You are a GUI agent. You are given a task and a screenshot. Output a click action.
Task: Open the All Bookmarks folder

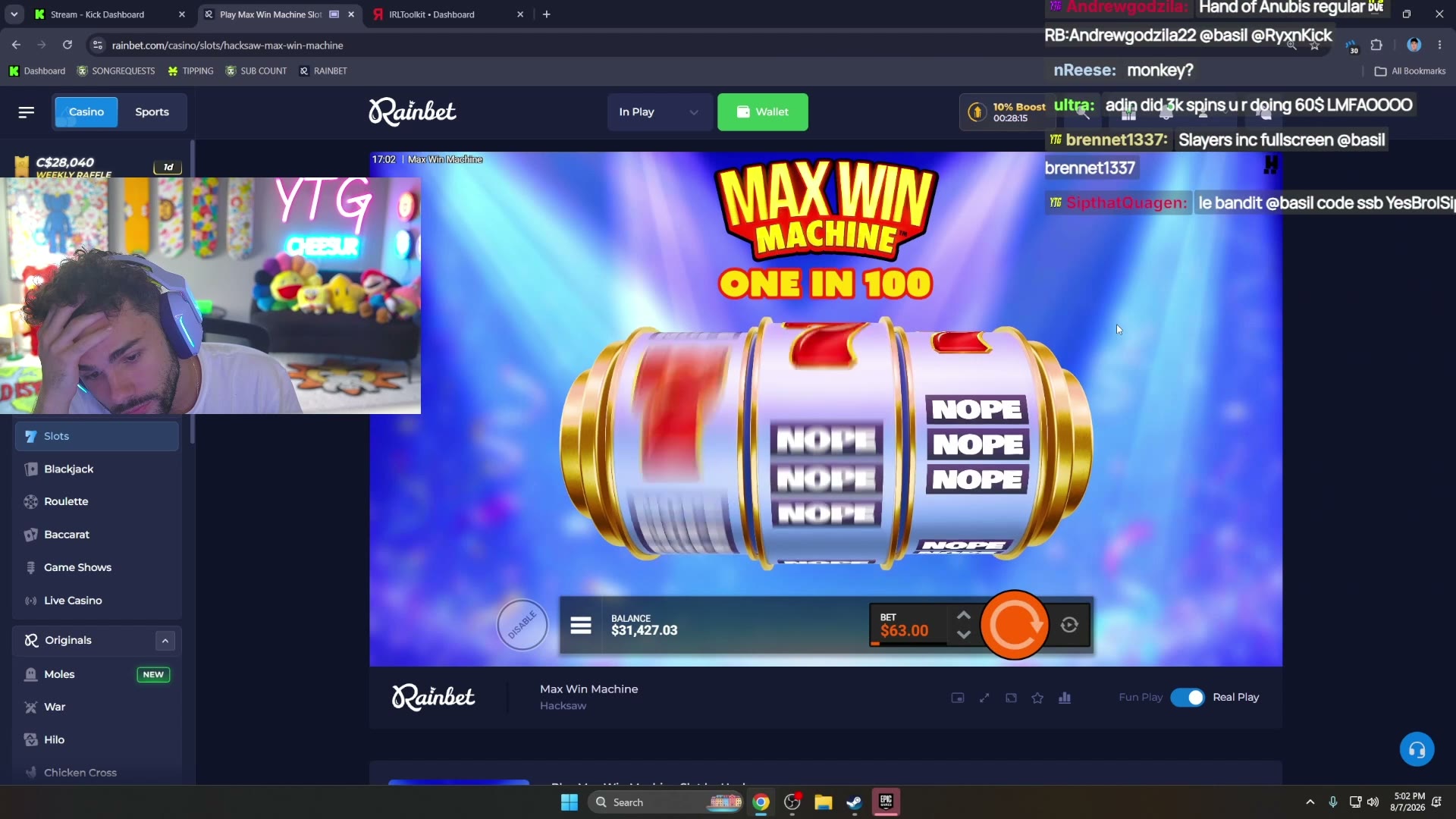1410,71
